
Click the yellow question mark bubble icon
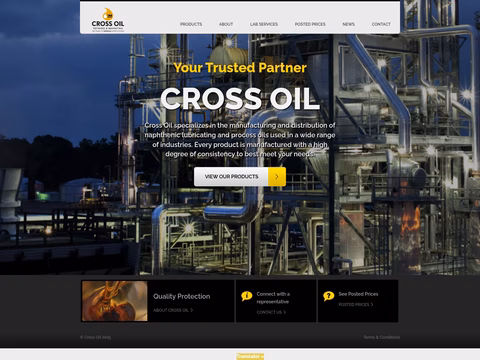pyautogui.click(x=329, y=296)
